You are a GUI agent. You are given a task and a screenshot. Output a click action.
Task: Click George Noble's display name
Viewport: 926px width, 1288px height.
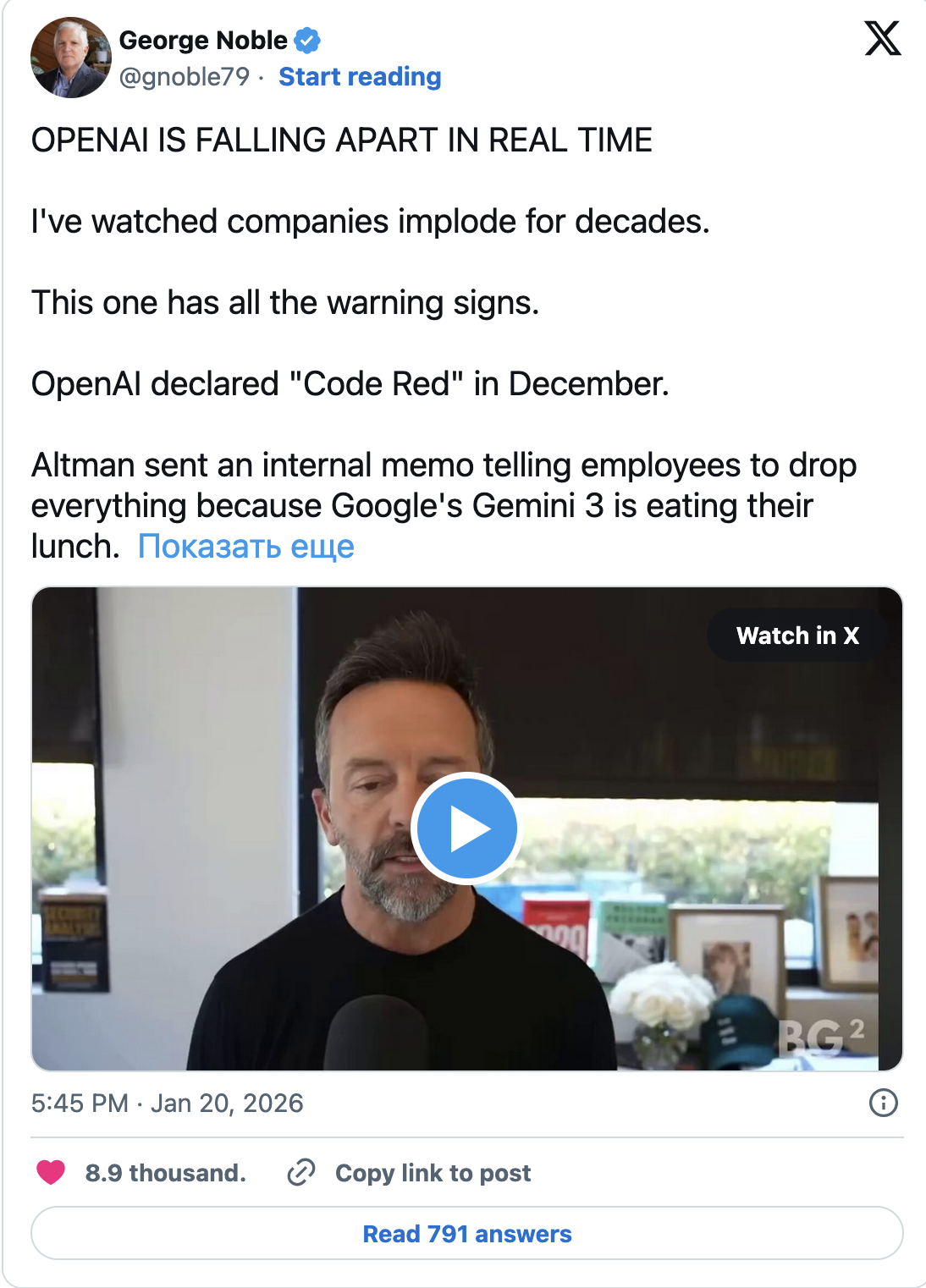point(202,39)
